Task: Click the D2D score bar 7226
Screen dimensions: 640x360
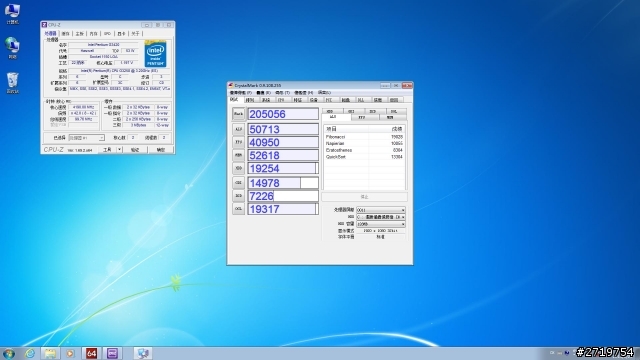Action: [x=283, y=196]
